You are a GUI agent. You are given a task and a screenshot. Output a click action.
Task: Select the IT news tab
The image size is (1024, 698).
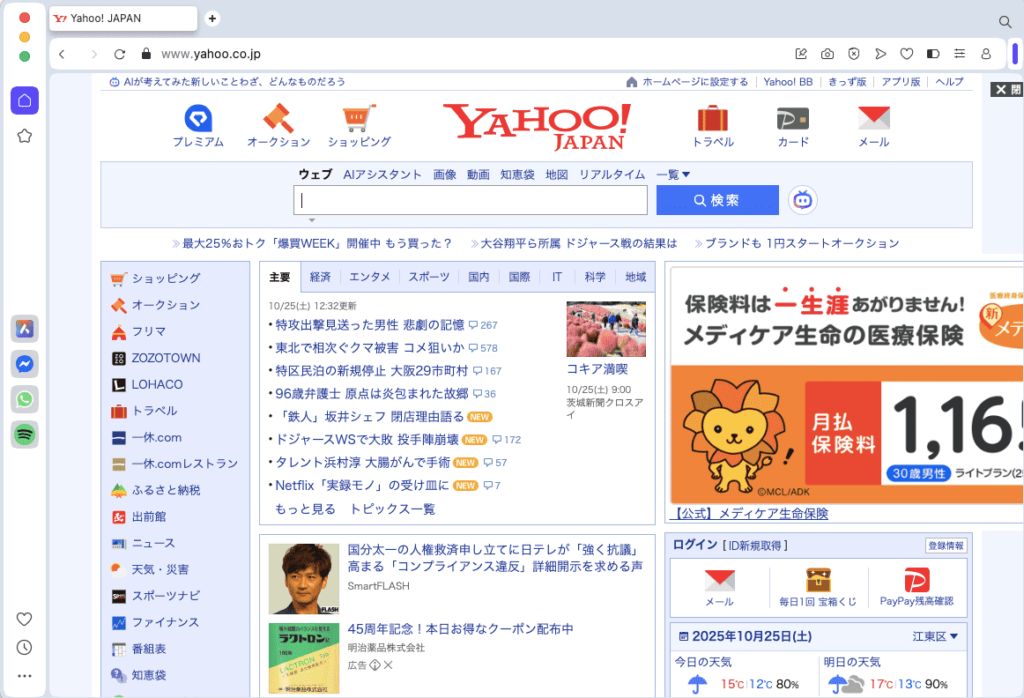557,277
